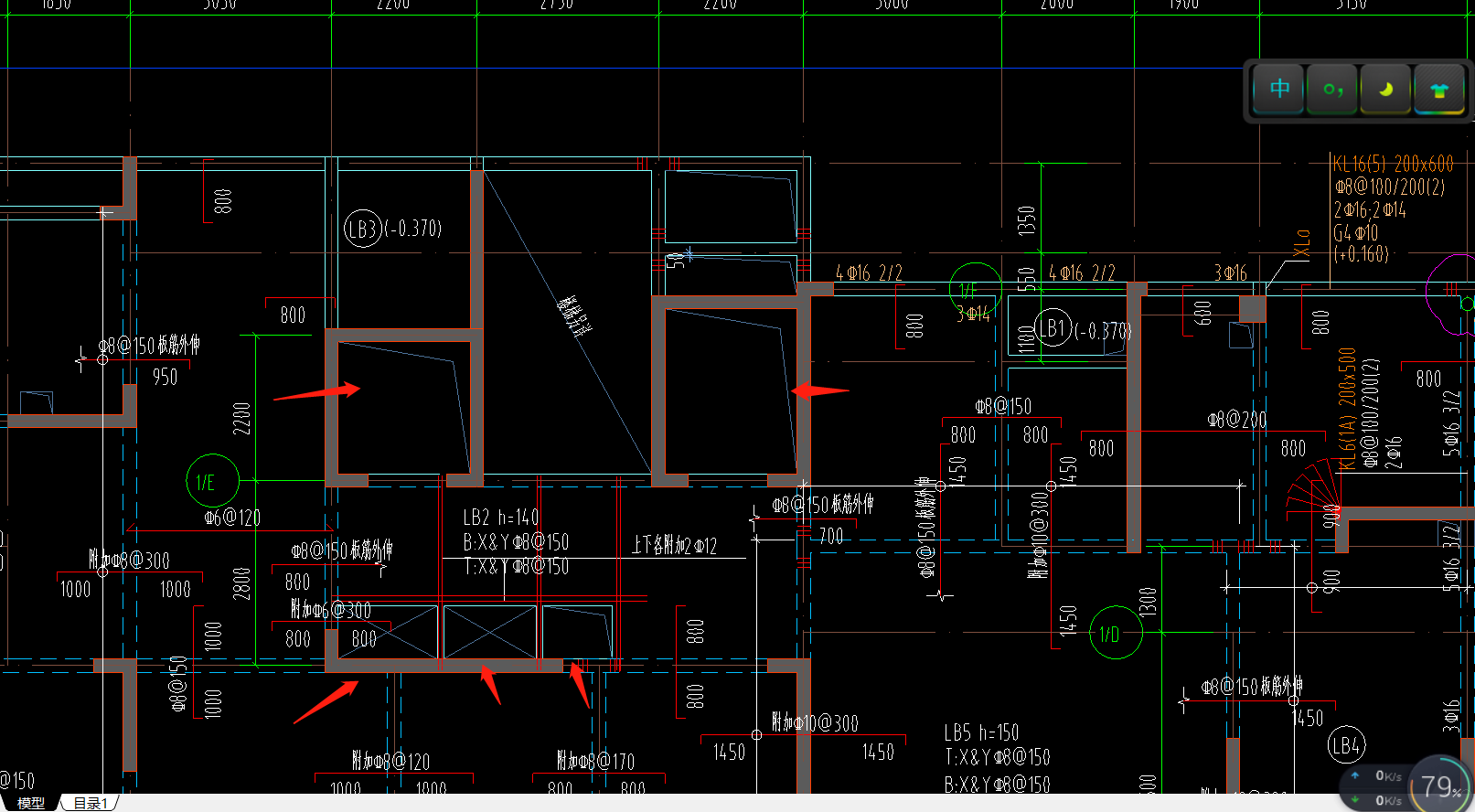Select the 上下各附加2Φ12 annotation
The width and height of the screenshot is (1475, 812).
pyautogui.click(x=674, y=546)
